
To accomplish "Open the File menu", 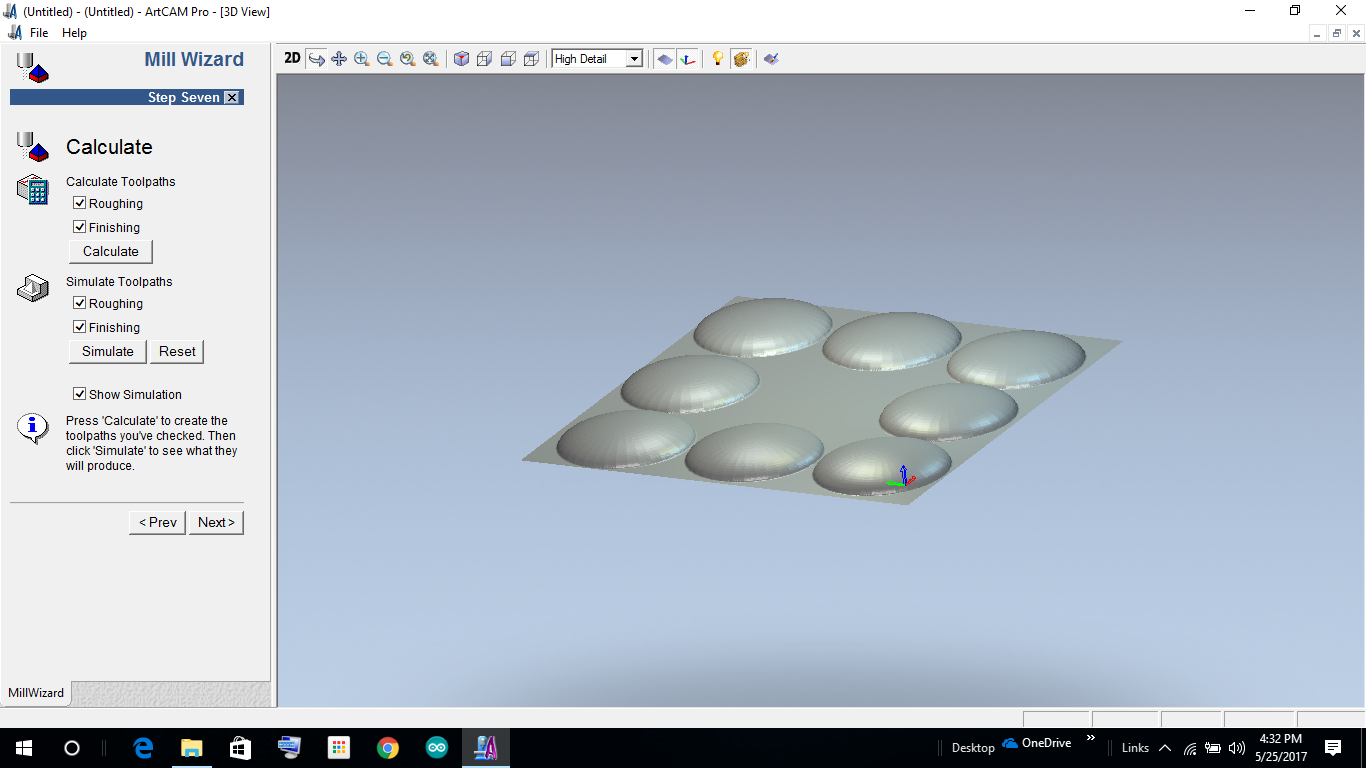I will [39, 32].
